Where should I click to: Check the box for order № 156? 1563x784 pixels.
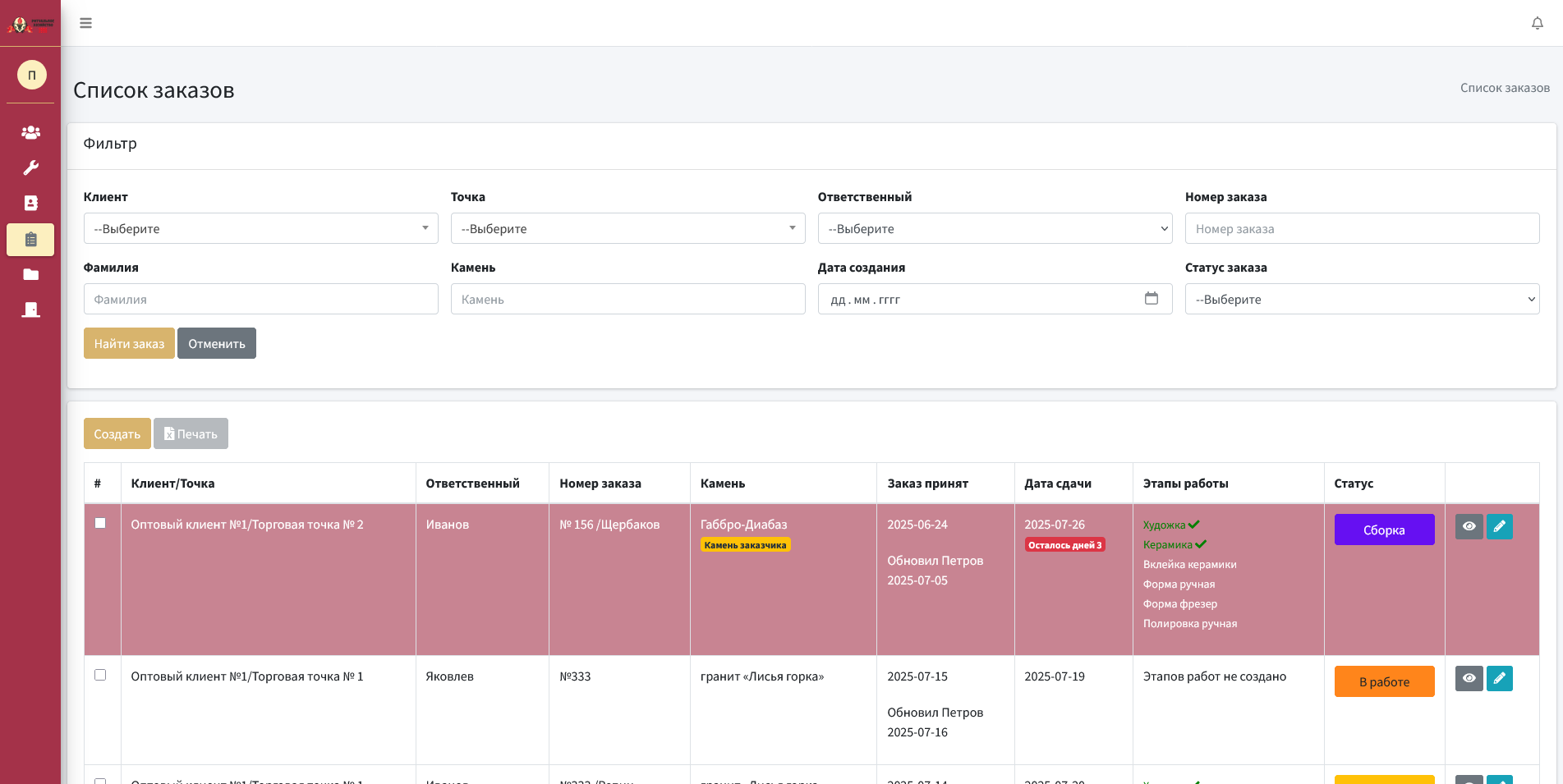click(100, 524)
